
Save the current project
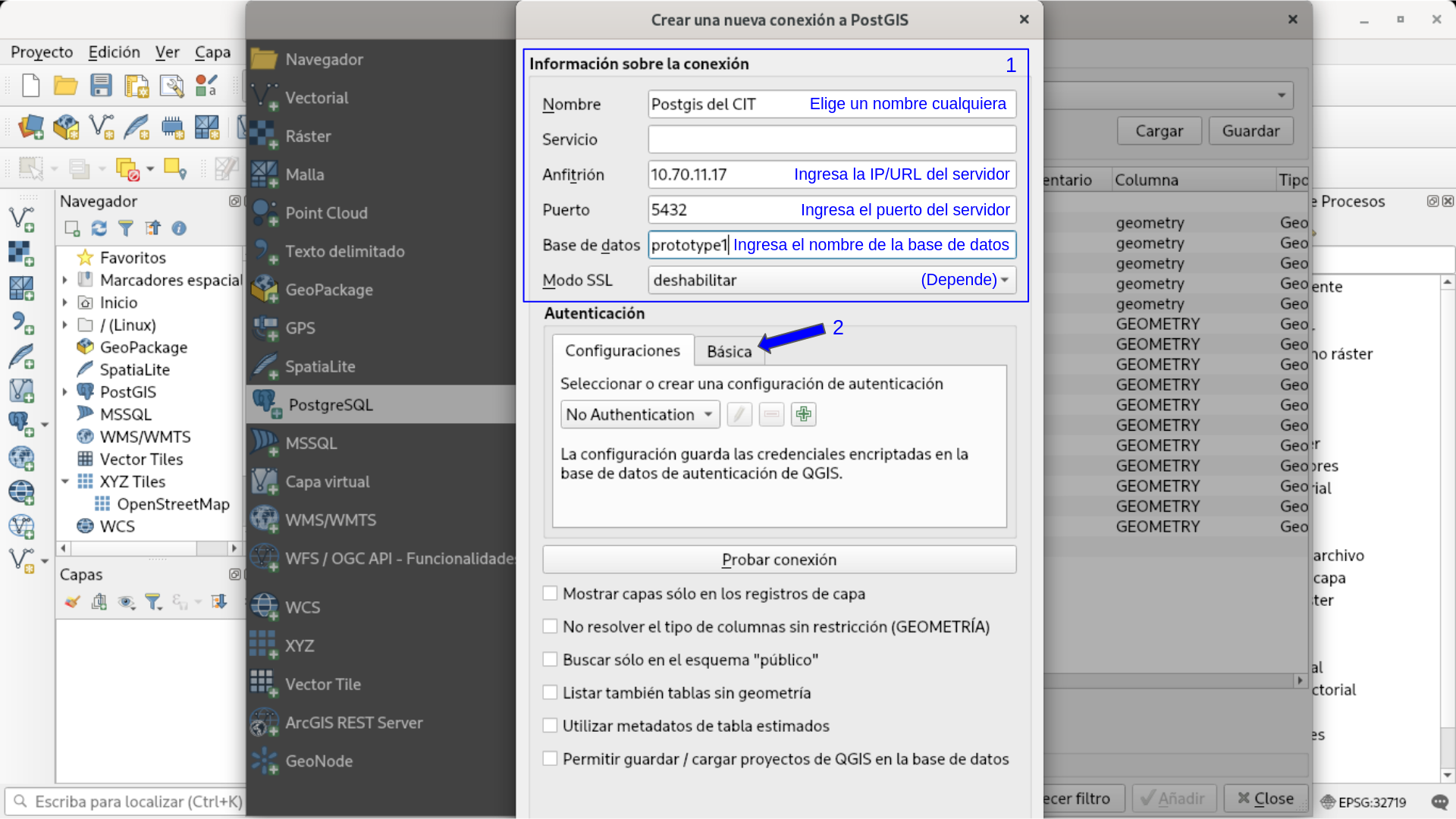[101, 86]
